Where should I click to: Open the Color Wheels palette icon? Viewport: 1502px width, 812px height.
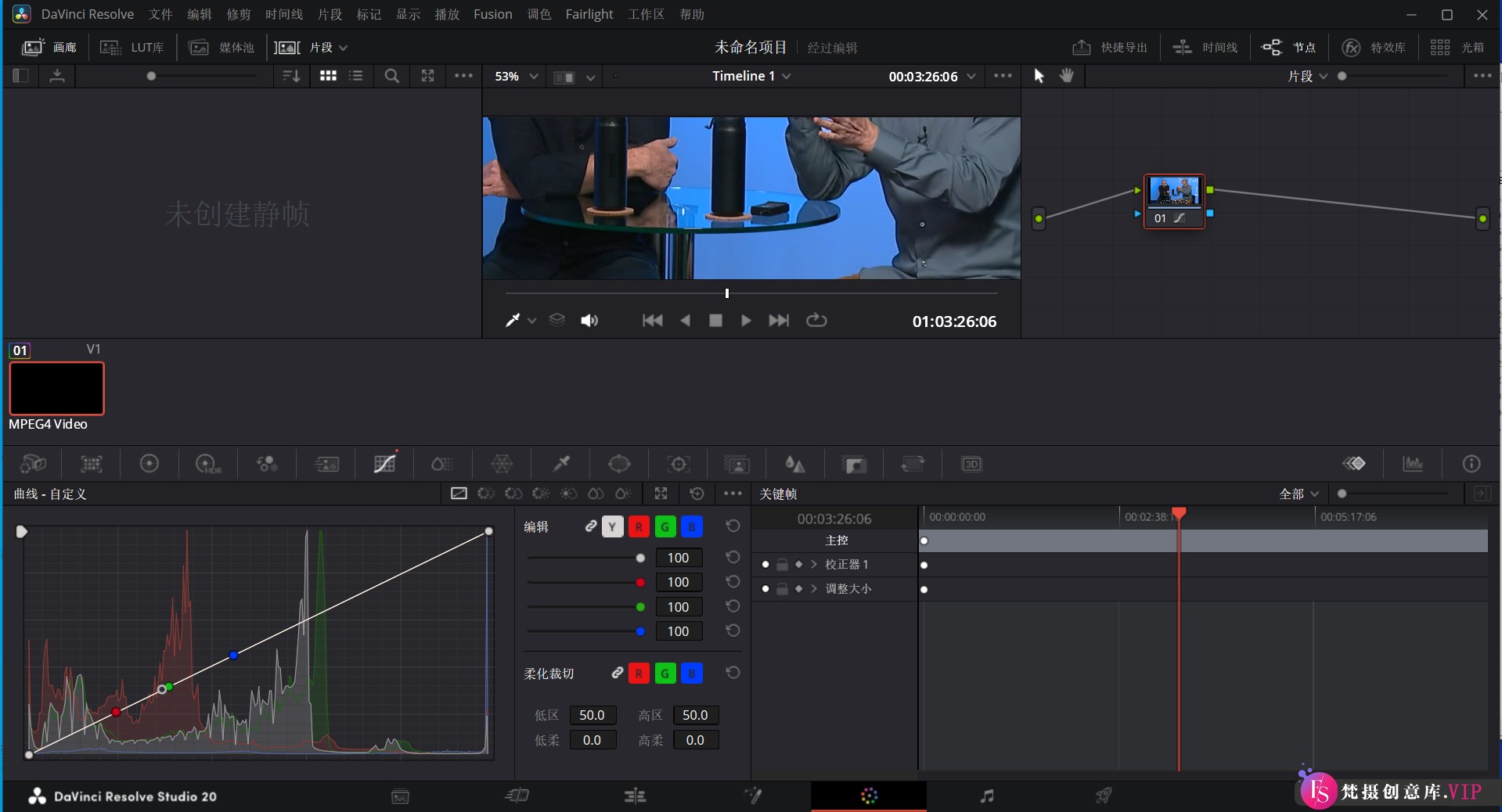click(x=149, y=464)
